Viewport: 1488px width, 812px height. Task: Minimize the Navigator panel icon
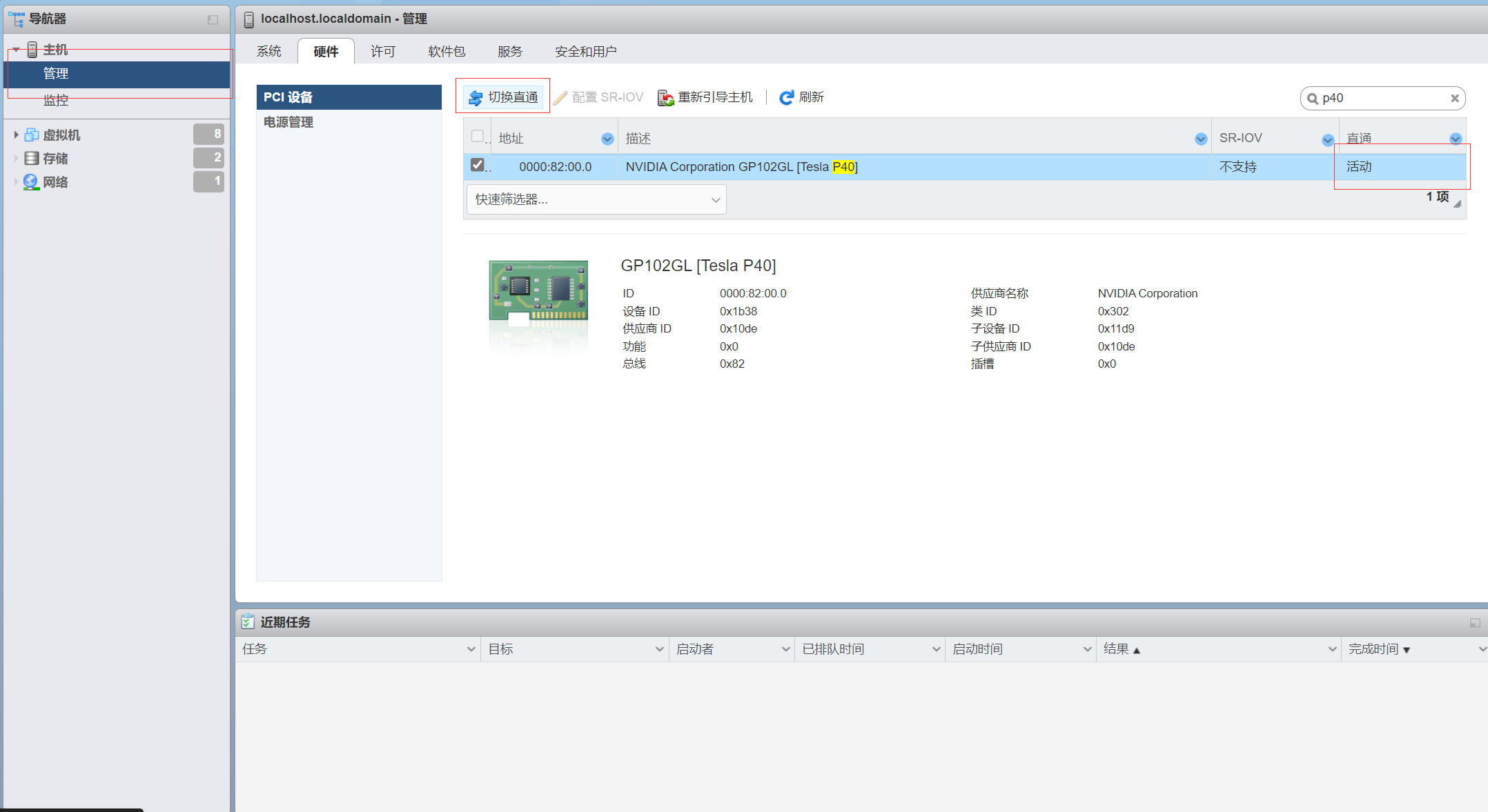213,19
